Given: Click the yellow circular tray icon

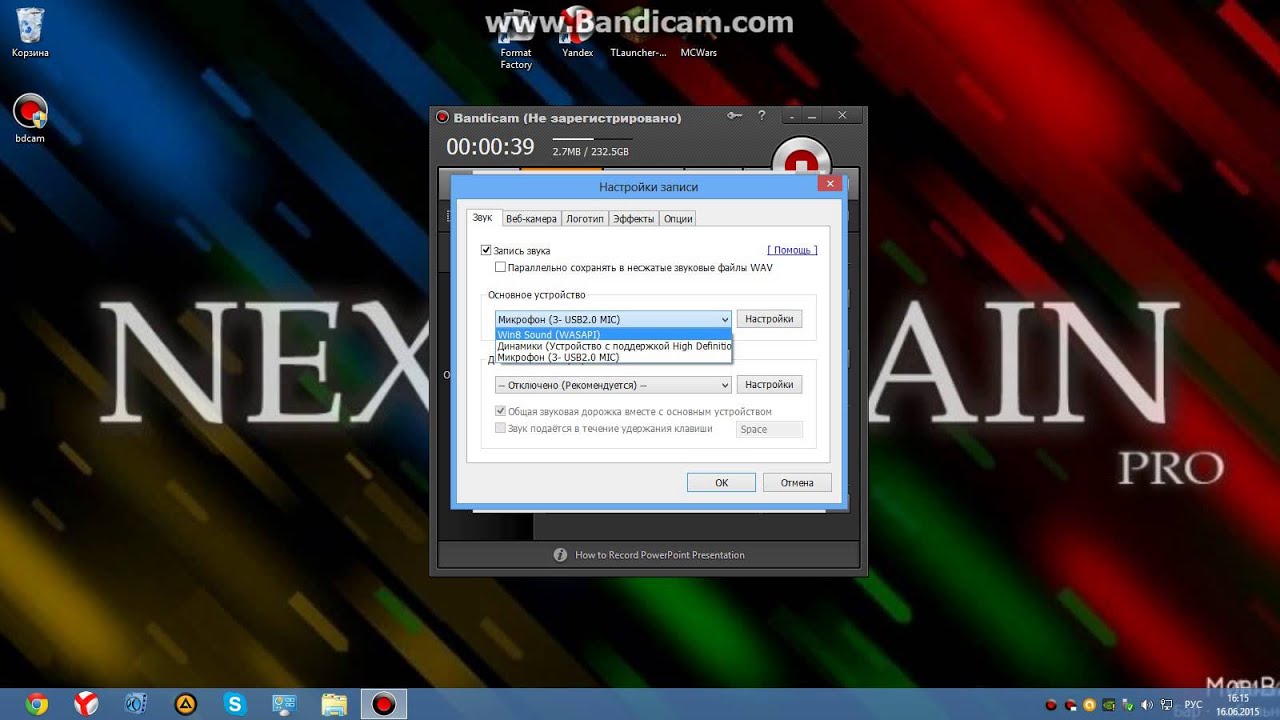Looking at the screenshot, I should pos(1089,704).
